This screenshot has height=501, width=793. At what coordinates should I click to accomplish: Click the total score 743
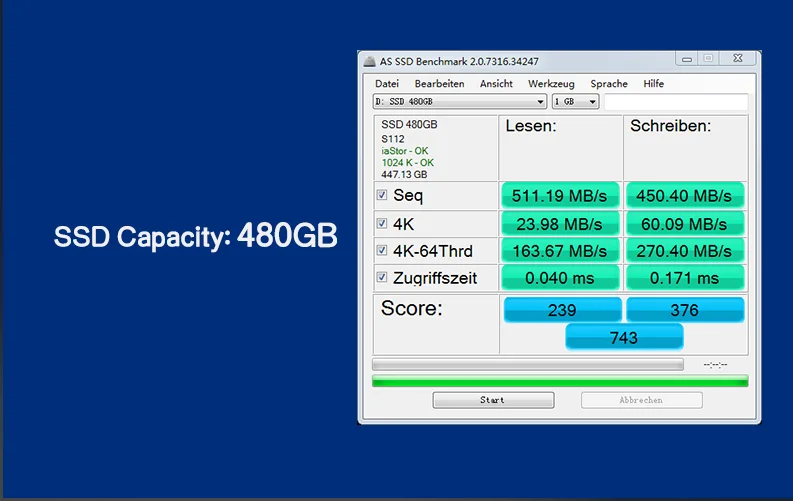click(624, 337)
